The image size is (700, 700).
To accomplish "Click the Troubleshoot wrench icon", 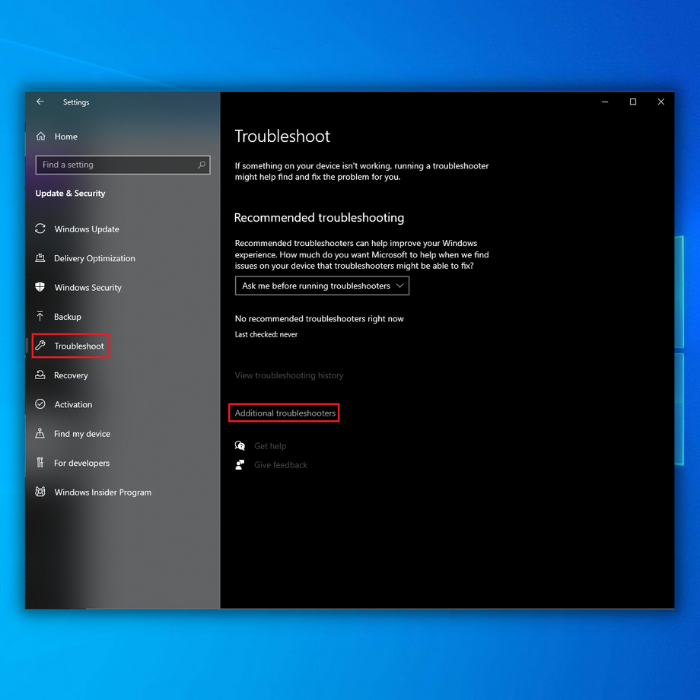I will [x=40, y=346].
